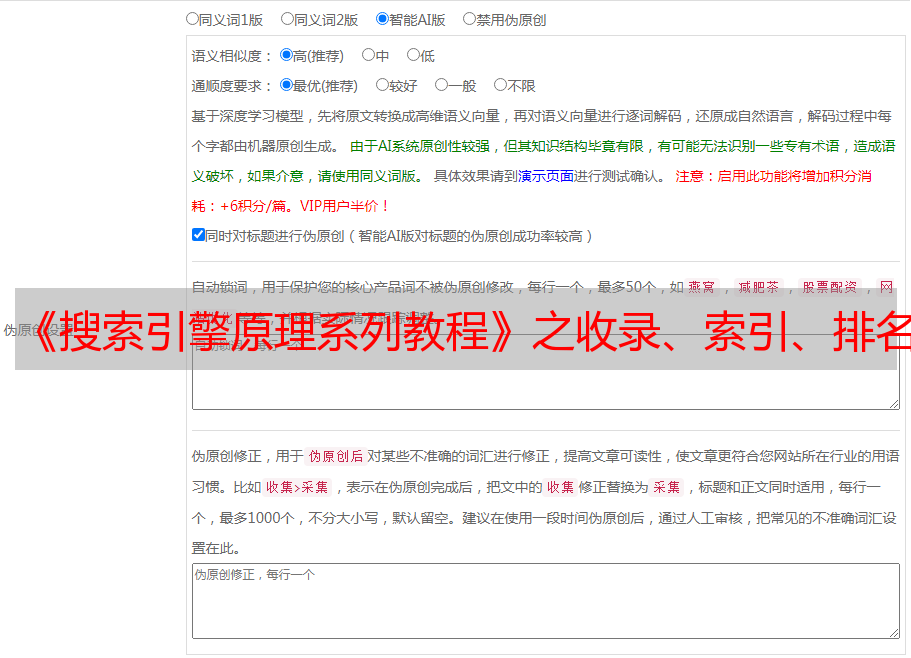The image size is (911, 658).
Task: Set 语义相似度 to 低
Action: 413,55
